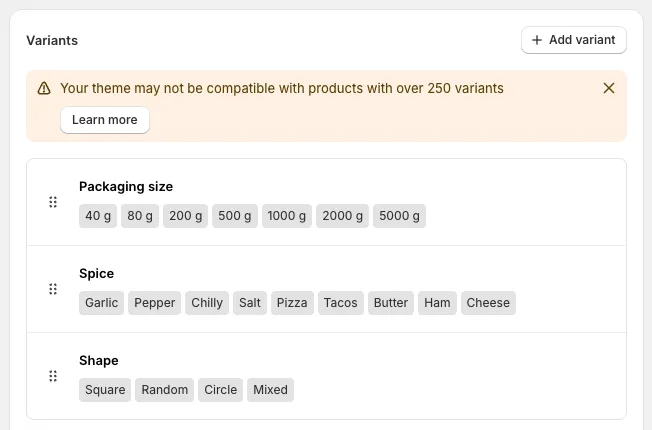Choose the Circle shape tag
652x430 pixels.
pos(220,390)
